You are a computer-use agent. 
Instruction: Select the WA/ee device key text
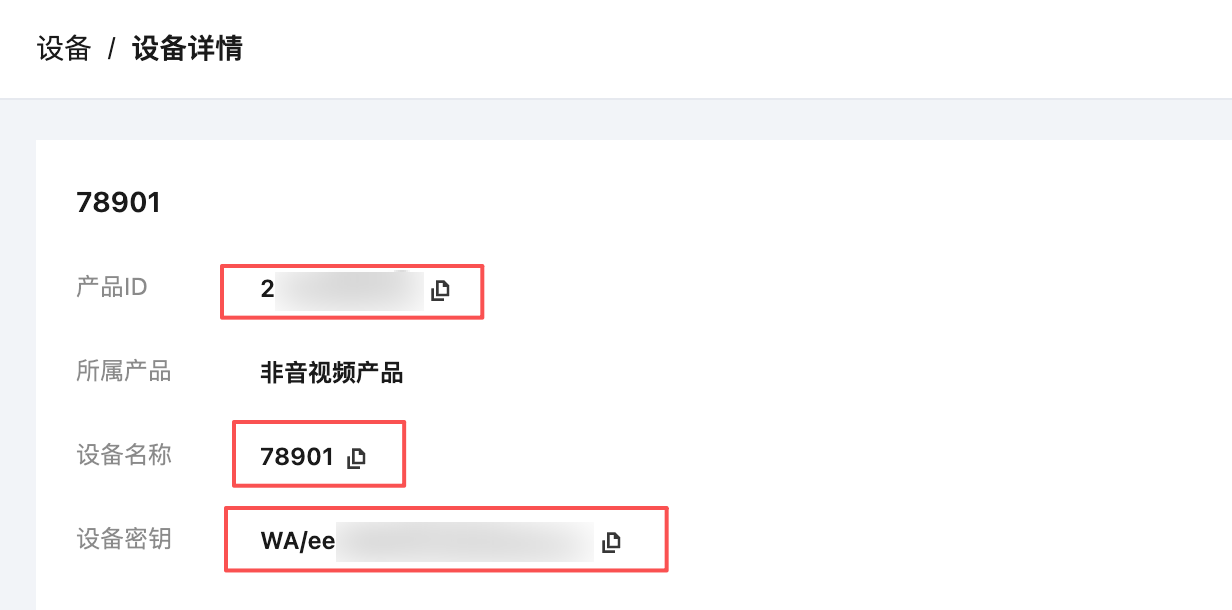point(297,542)
